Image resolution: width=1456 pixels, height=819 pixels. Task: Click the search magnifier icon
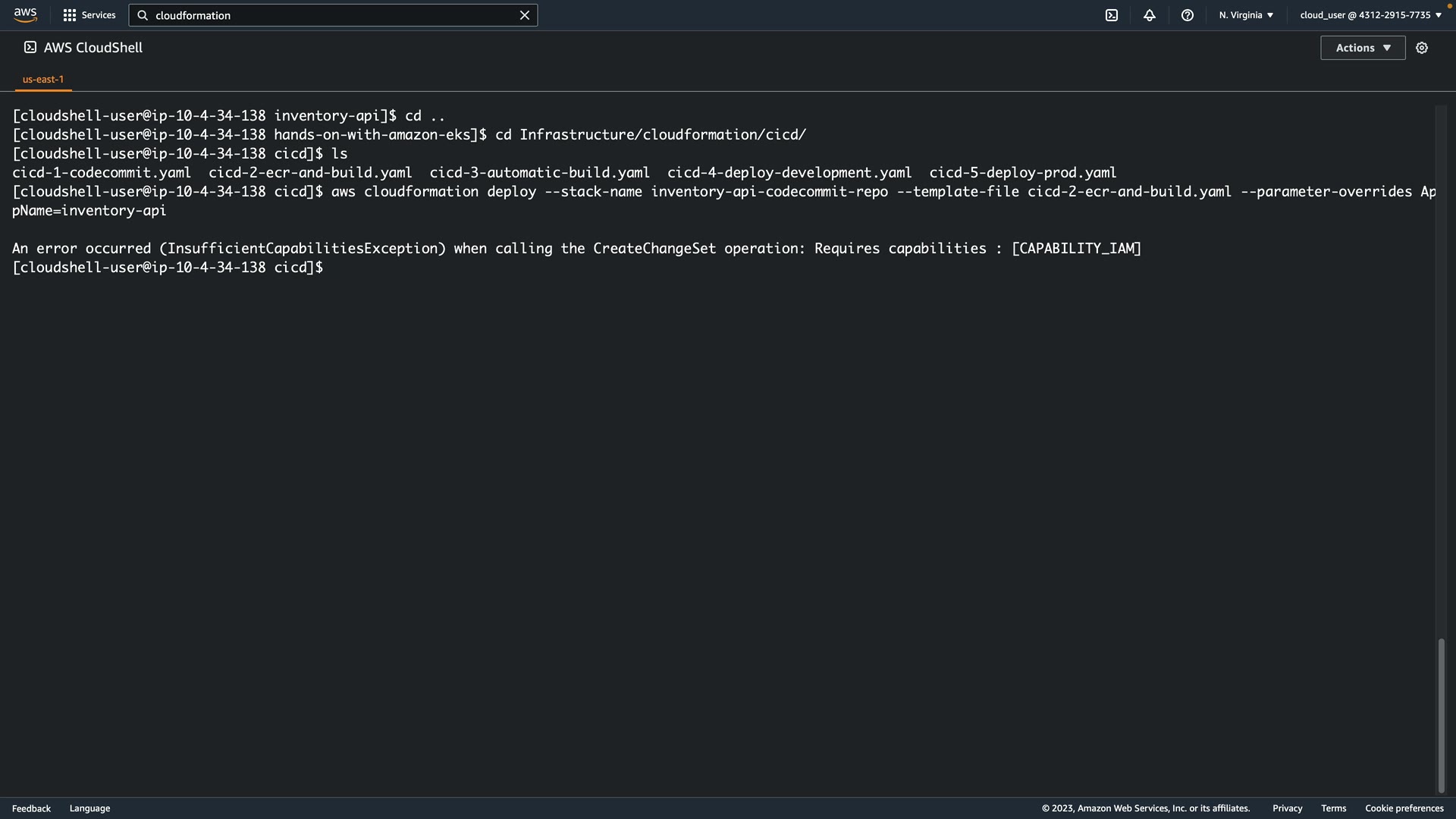(143, 15)
